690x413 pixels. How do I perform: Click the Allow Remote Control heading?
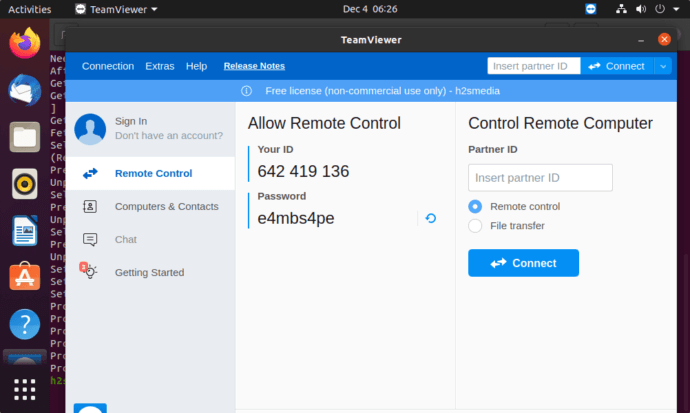point(324,123)
